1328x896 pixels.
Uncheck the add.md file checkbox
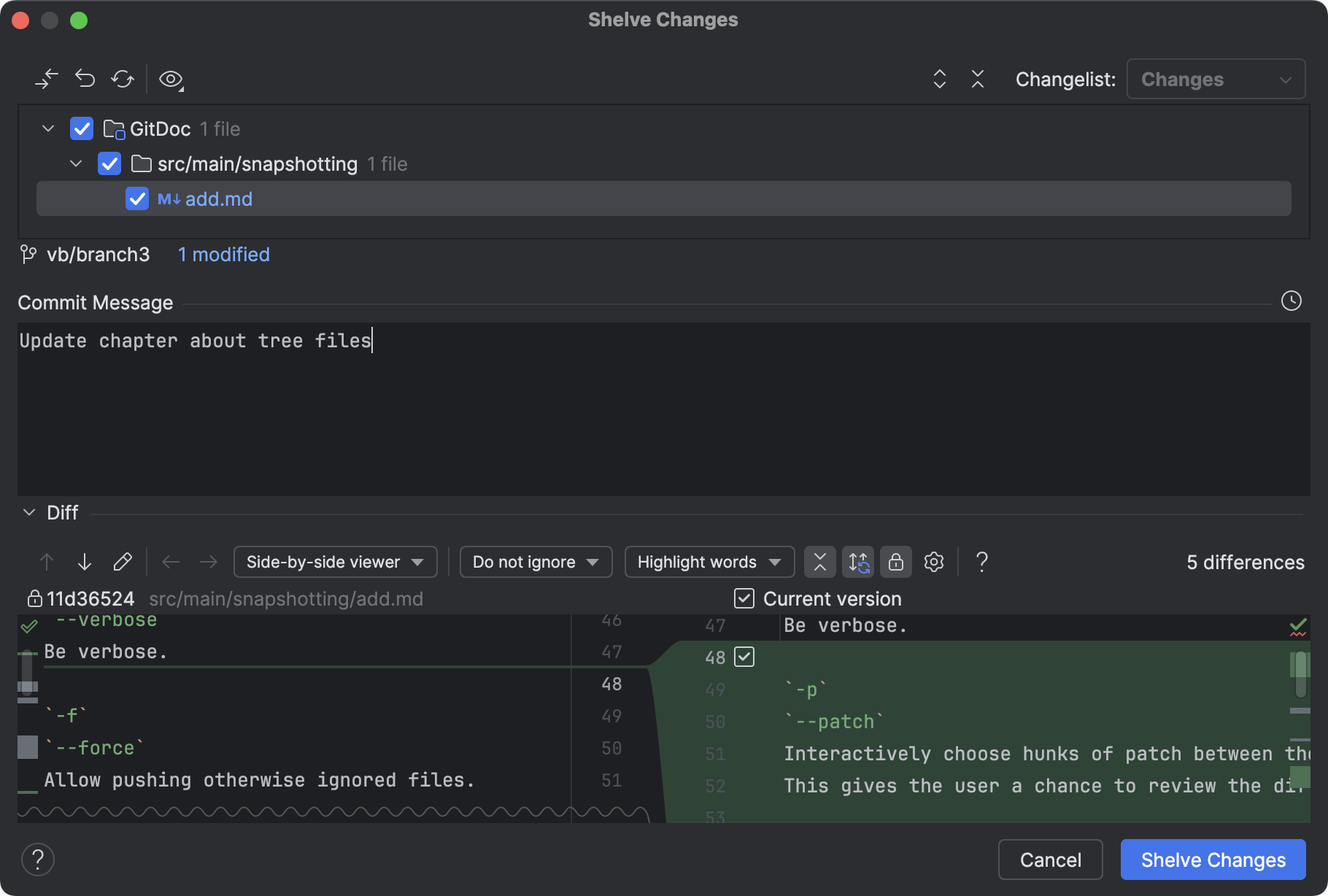tap(137, 198)
